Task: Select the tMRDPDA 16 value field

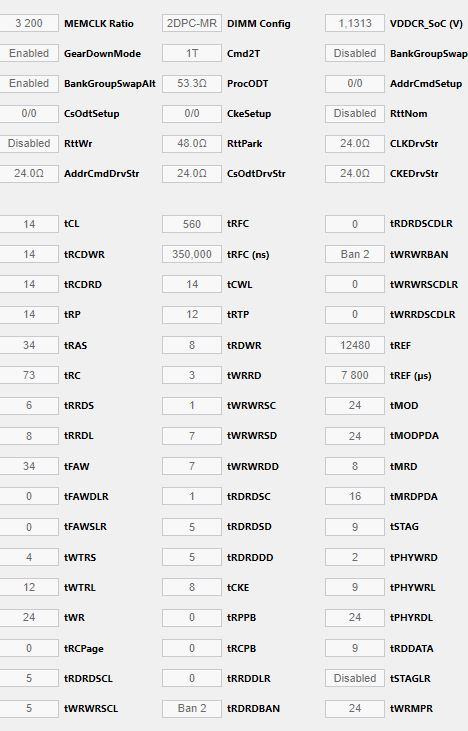Action: pyautogui.click(x=355, y=496)
